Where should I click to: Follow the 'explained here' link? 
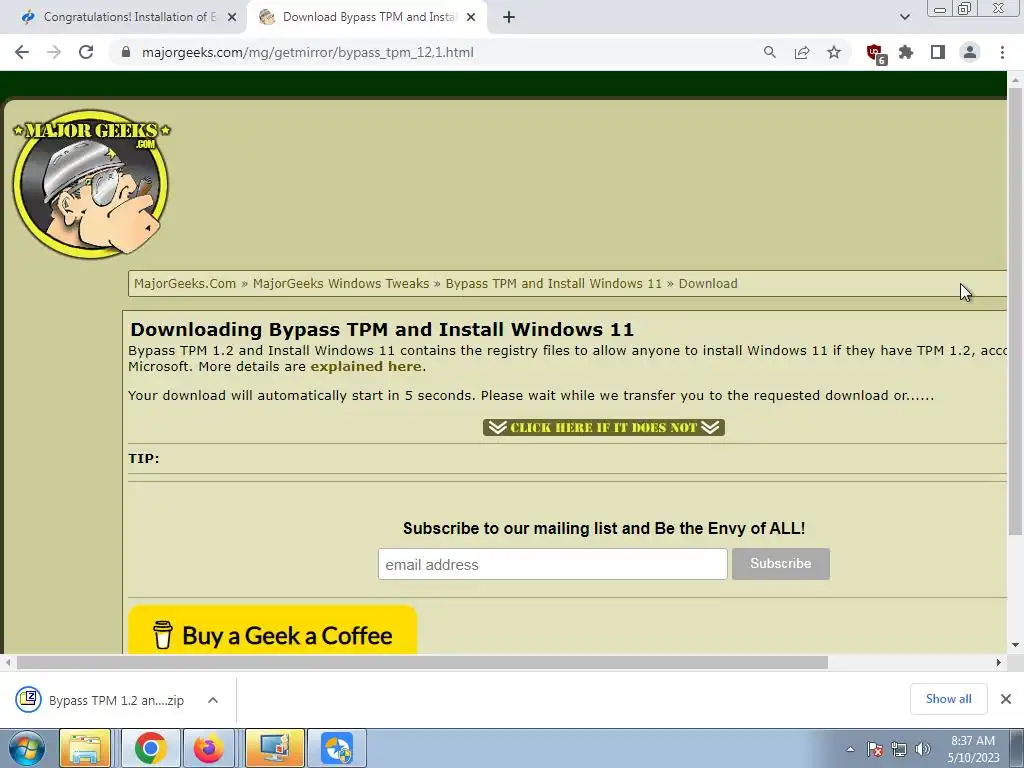click(x=366, y=366)
